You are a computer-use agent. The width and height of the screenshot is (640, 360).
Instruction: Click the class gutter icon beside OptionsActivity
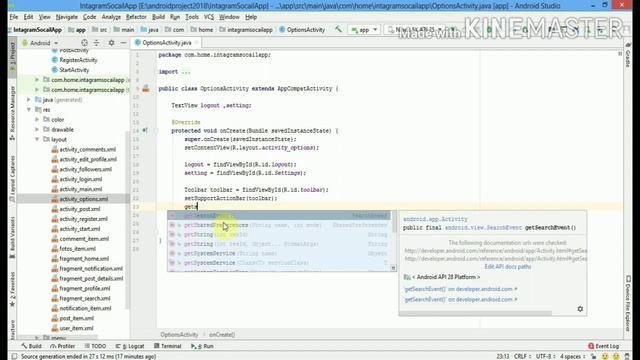(146, 89)
